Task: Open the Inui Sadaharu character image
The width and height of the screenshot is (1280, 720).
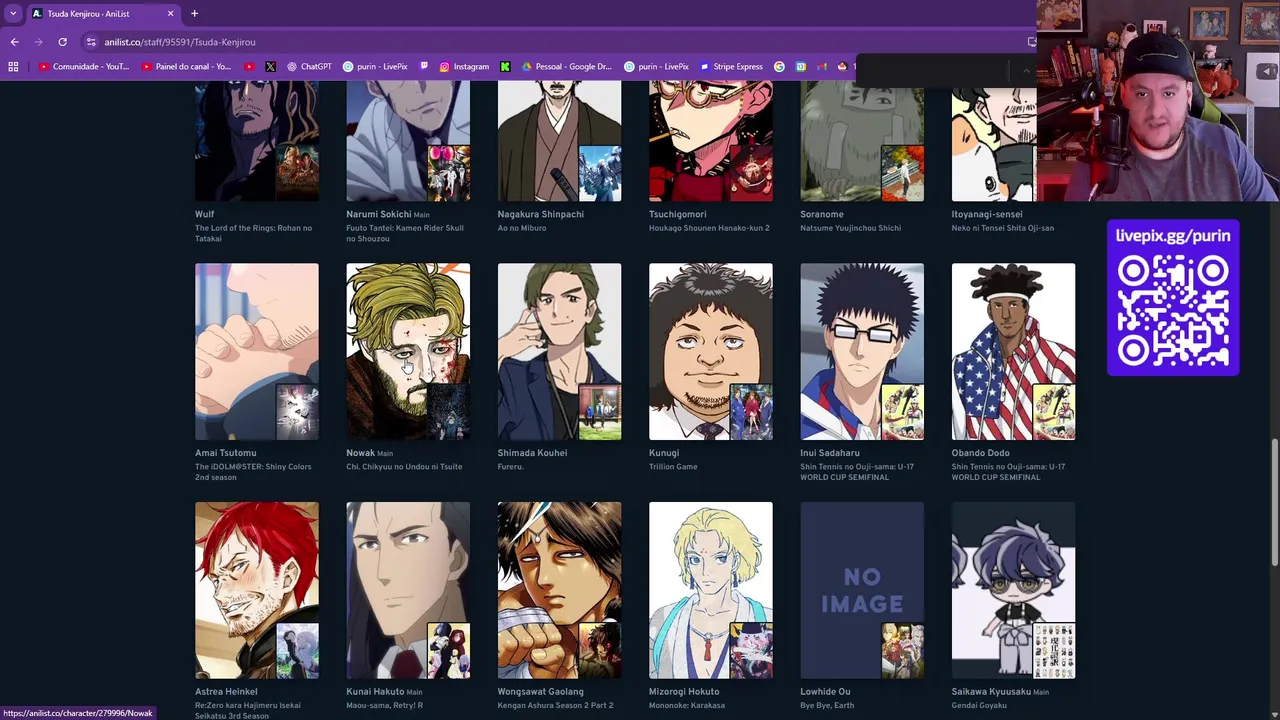Action: 862,352
